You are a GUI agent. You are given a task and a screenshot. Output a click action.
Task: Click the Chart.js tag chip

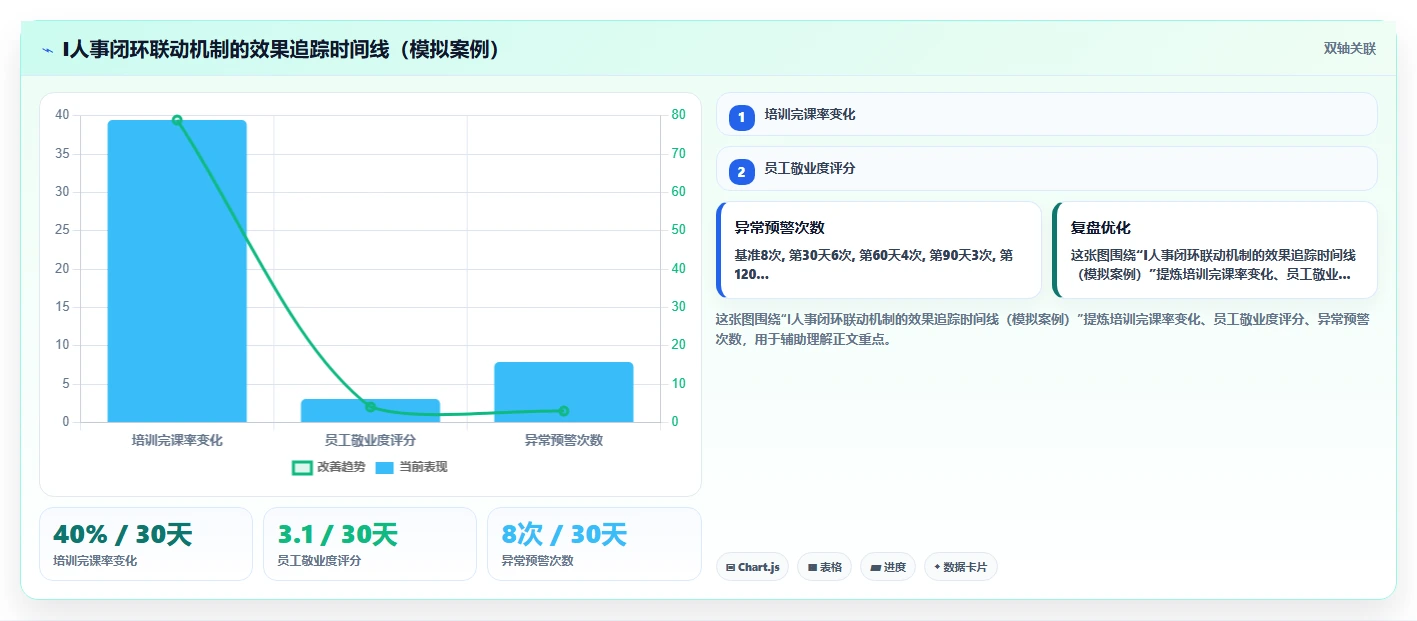[x=752, y=567]
